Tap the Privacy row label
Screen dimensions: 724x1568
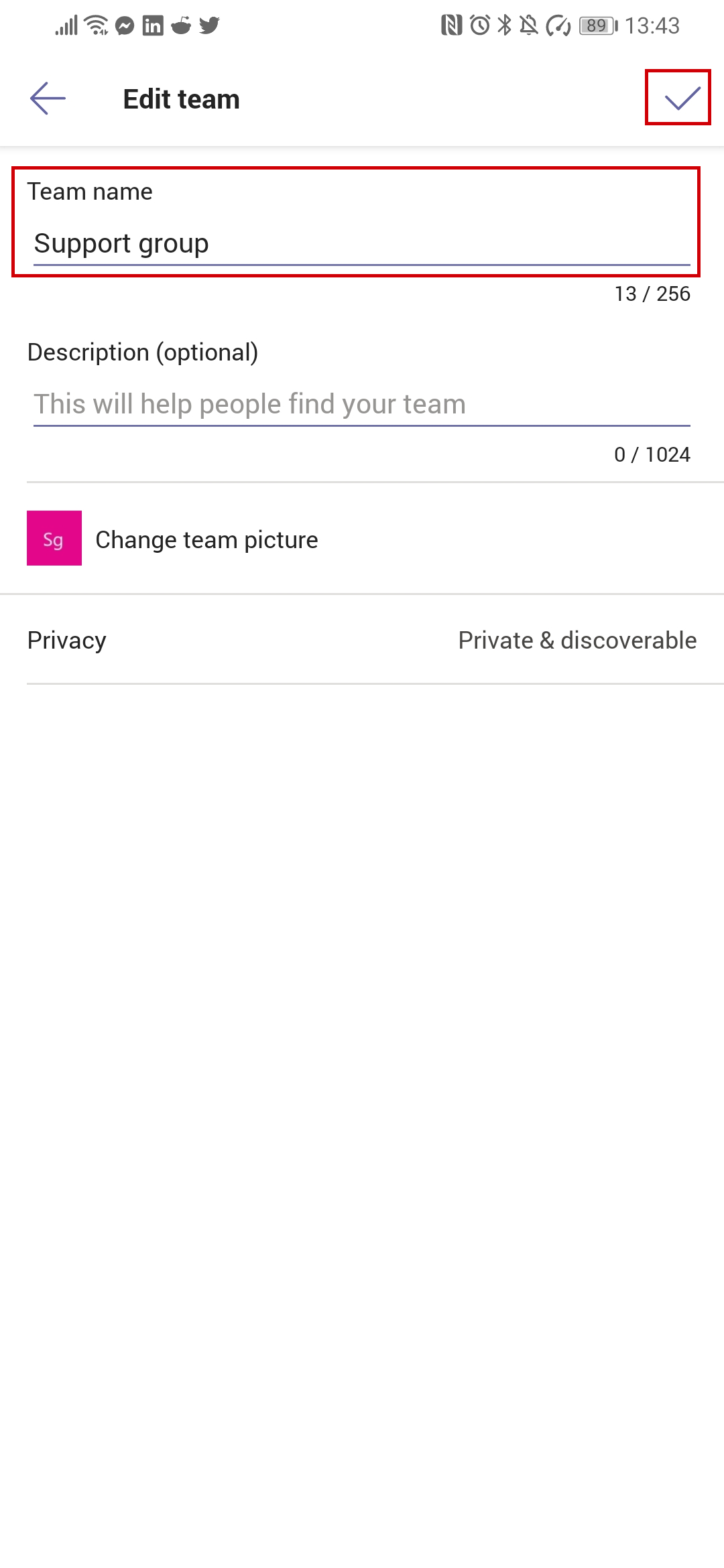66,640
